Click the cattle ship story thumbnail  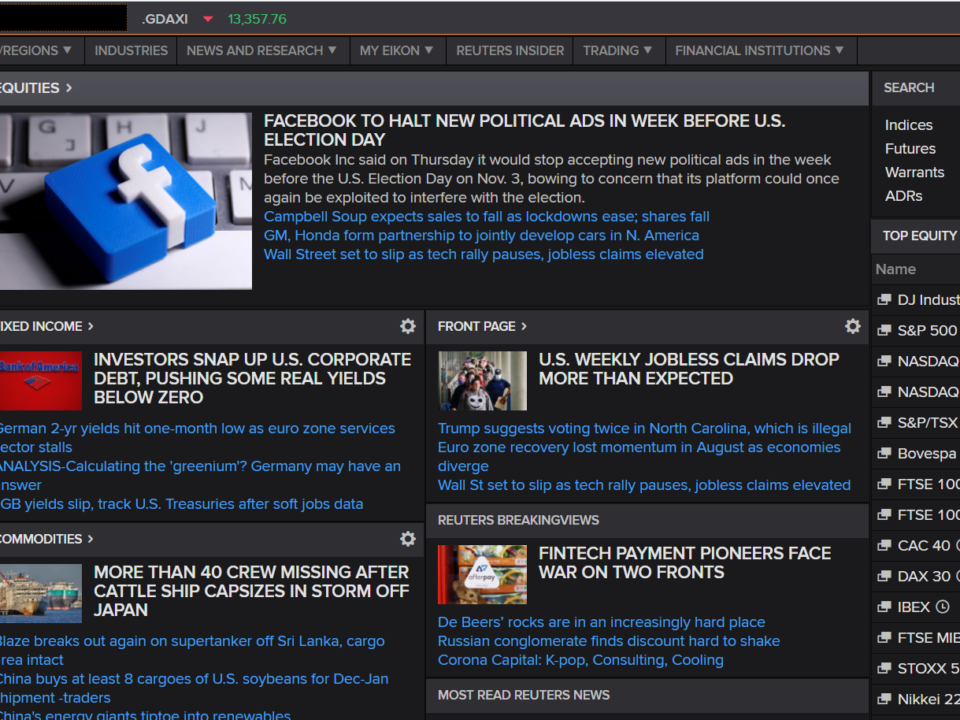point(40,593)
